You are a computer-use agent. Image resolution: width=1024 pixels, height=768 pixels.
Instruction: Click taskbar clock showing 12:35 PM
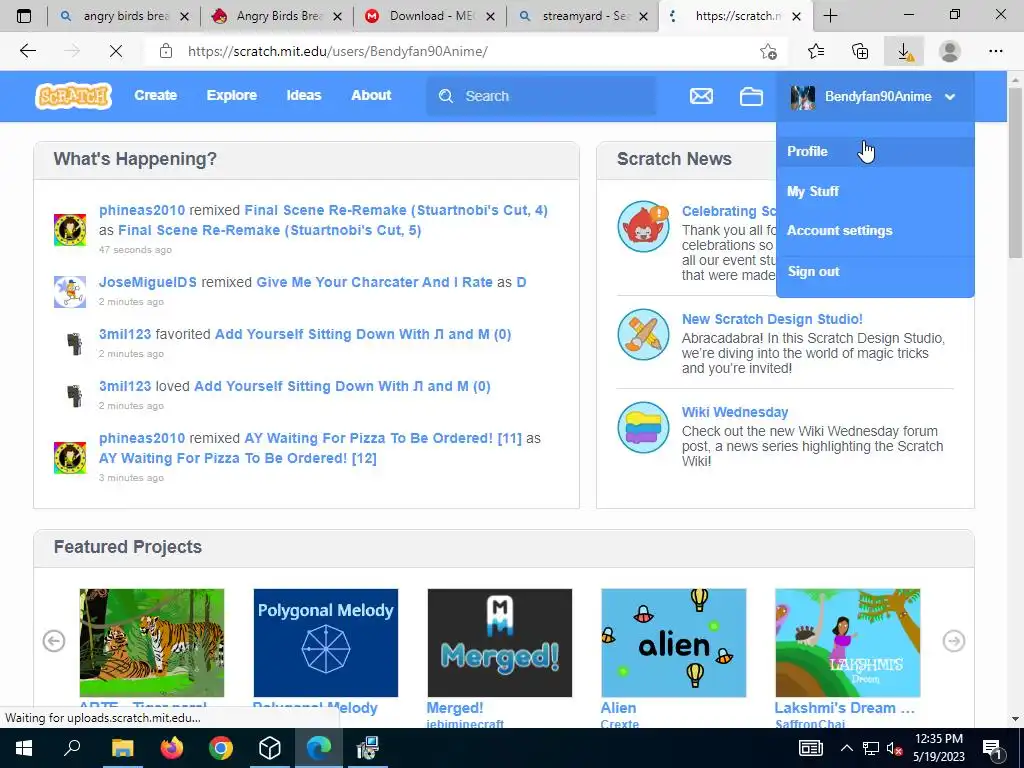[938, 748]
